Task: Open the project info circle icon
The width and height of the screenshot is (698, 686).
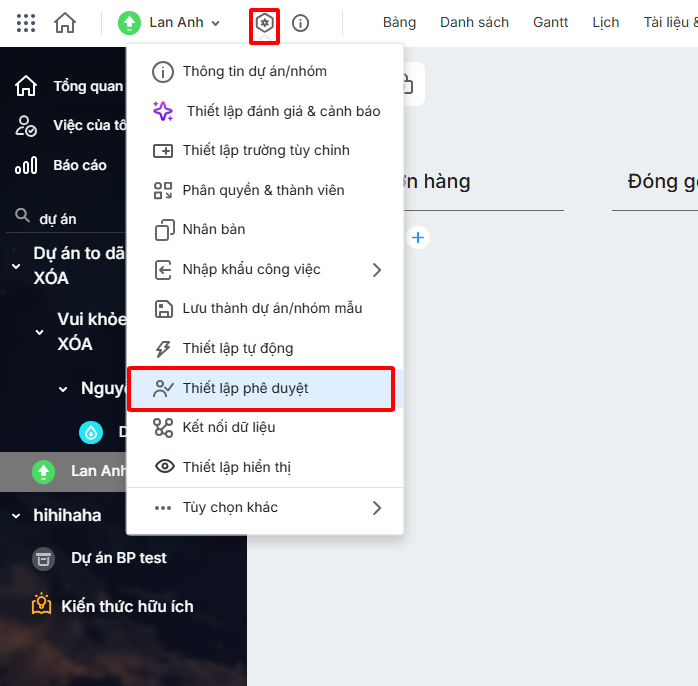Action: click(x=300, y=23)
